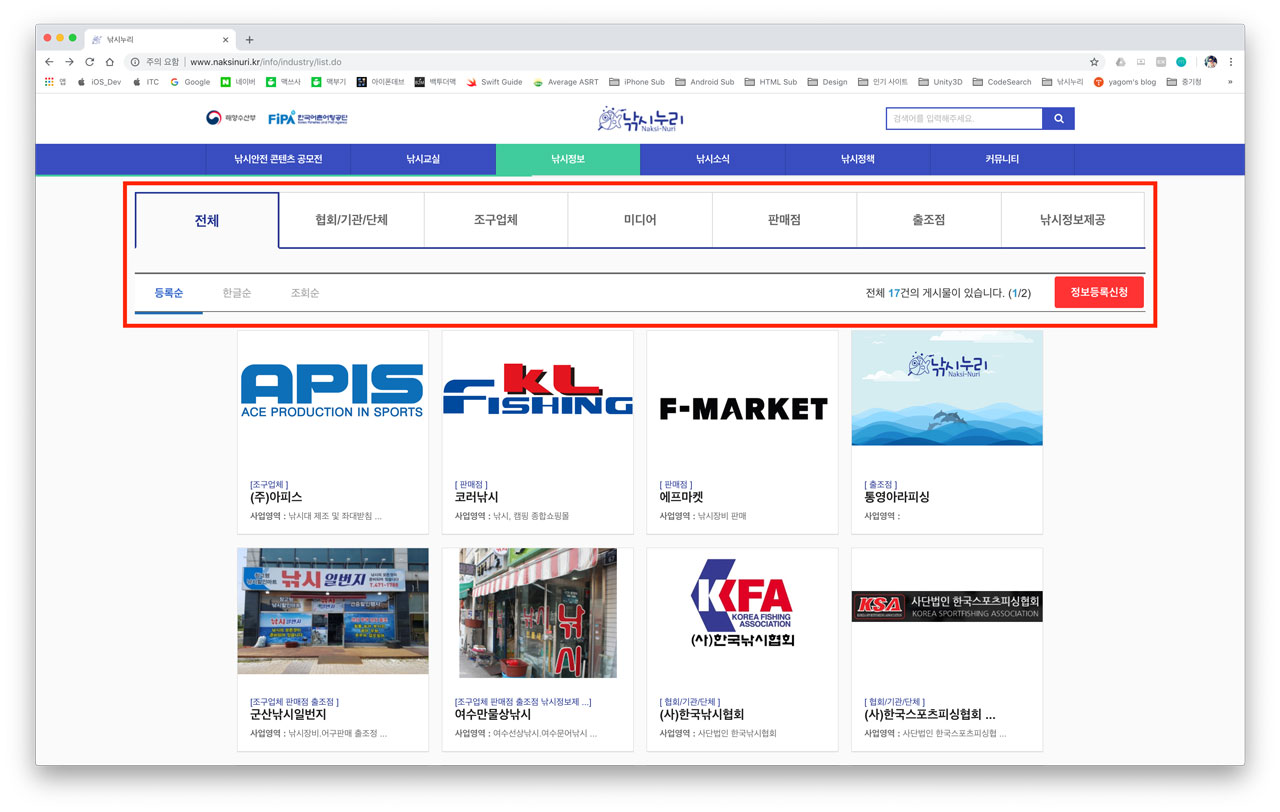Click the FIPA logo in header
Screen dimensions: 1280x812
[x=308, y=119]
